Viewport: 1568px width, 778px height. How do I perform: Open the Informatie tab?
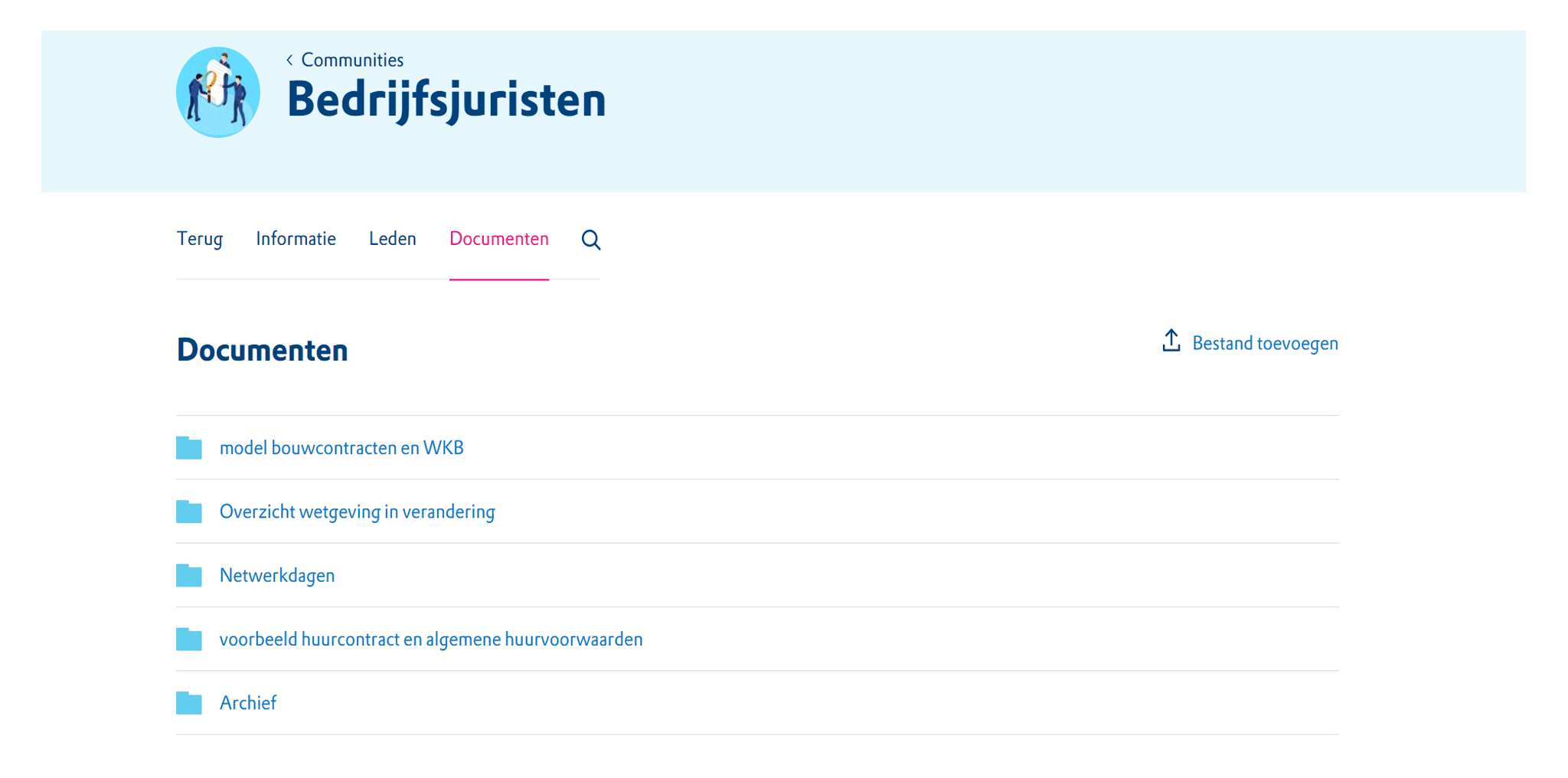(x=296, y=239)
